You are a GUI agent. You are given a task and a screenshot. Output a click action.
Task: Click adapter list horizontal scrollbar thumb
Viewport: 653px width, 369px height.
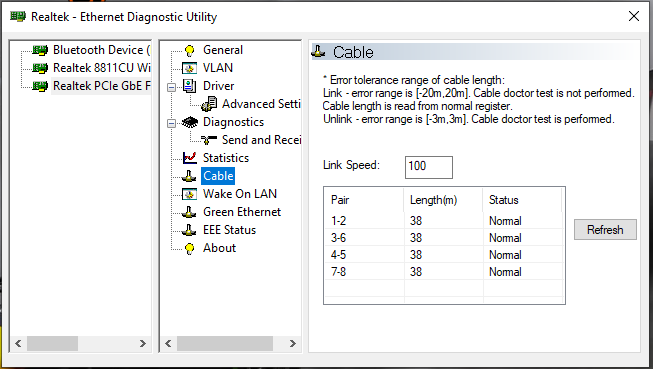tap(52, 344)
